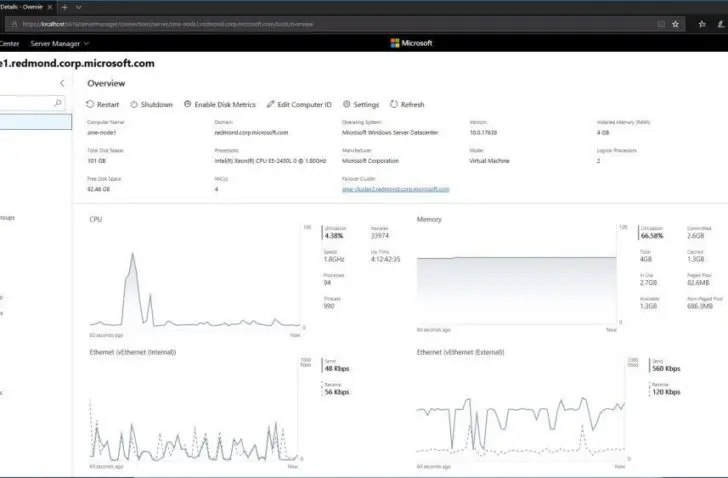Click the Send 48 Kbps value

point(337,368)
